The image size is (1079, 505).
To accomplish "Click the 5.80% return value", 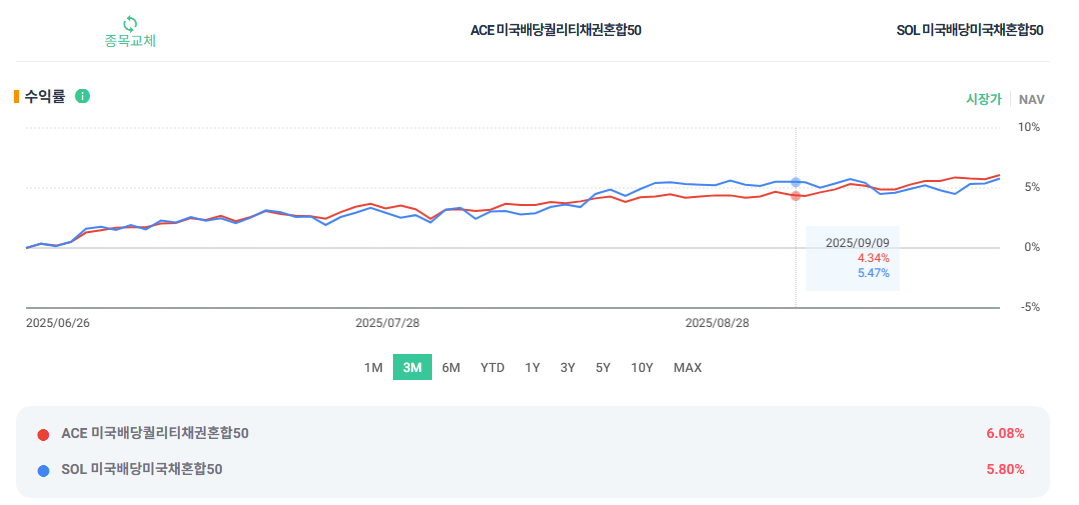I will pyautogui.click(x=1005, y=470).
